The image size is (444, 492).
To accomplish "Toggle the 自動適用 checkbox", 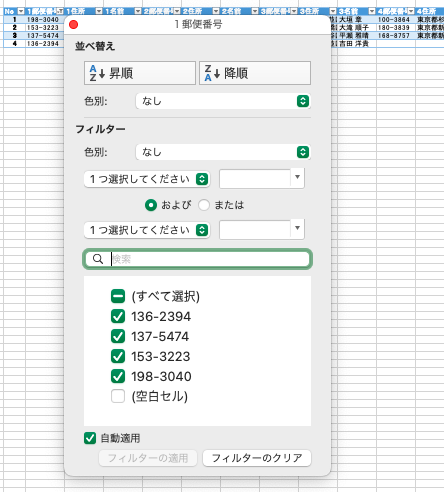I will click(90, 438).
